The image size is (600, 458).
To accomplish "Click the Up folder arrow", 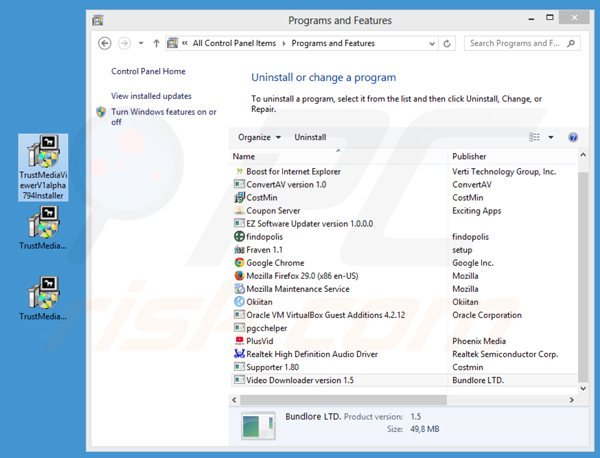I will (155, 43).
